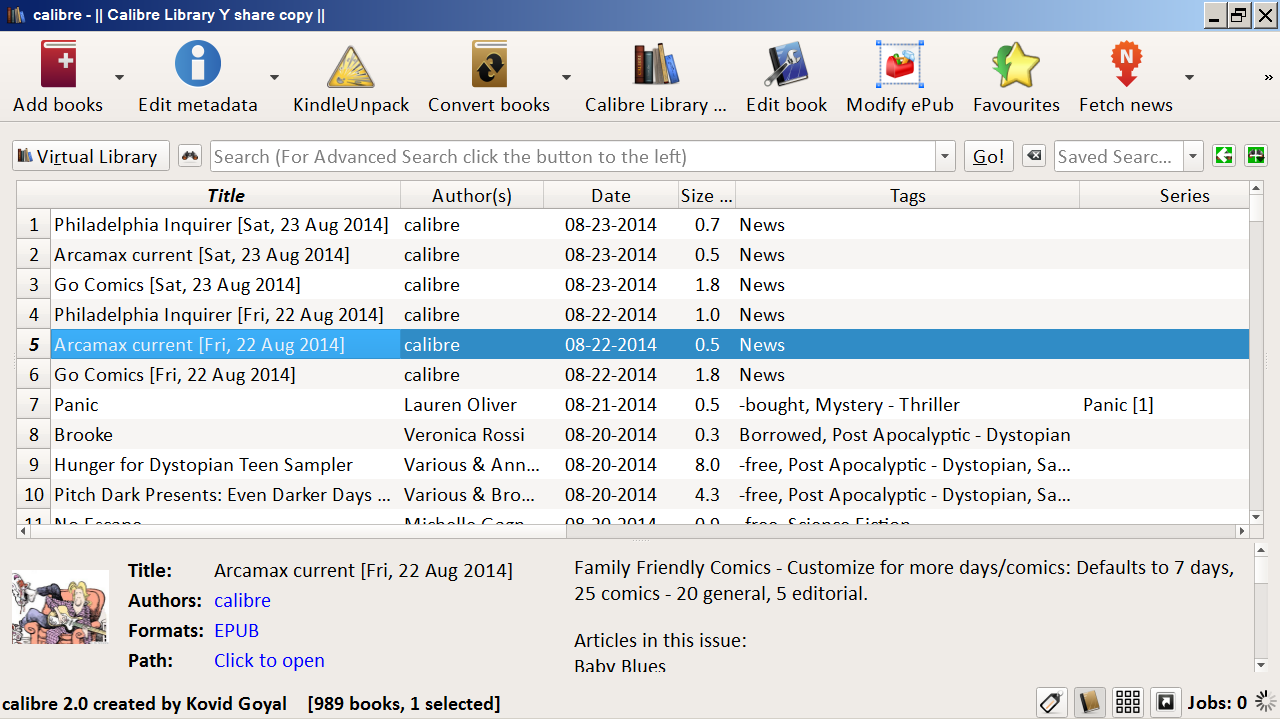The width and height of the screenshot is (1280, 720).
Task: Toggle the Cover Browser panel
Action: tap(1166, 702)
